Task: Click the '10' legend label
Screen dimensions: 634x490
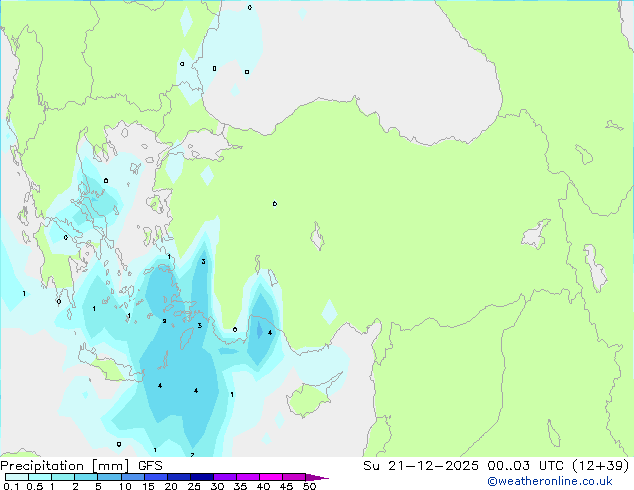Action: pos(125,486)
